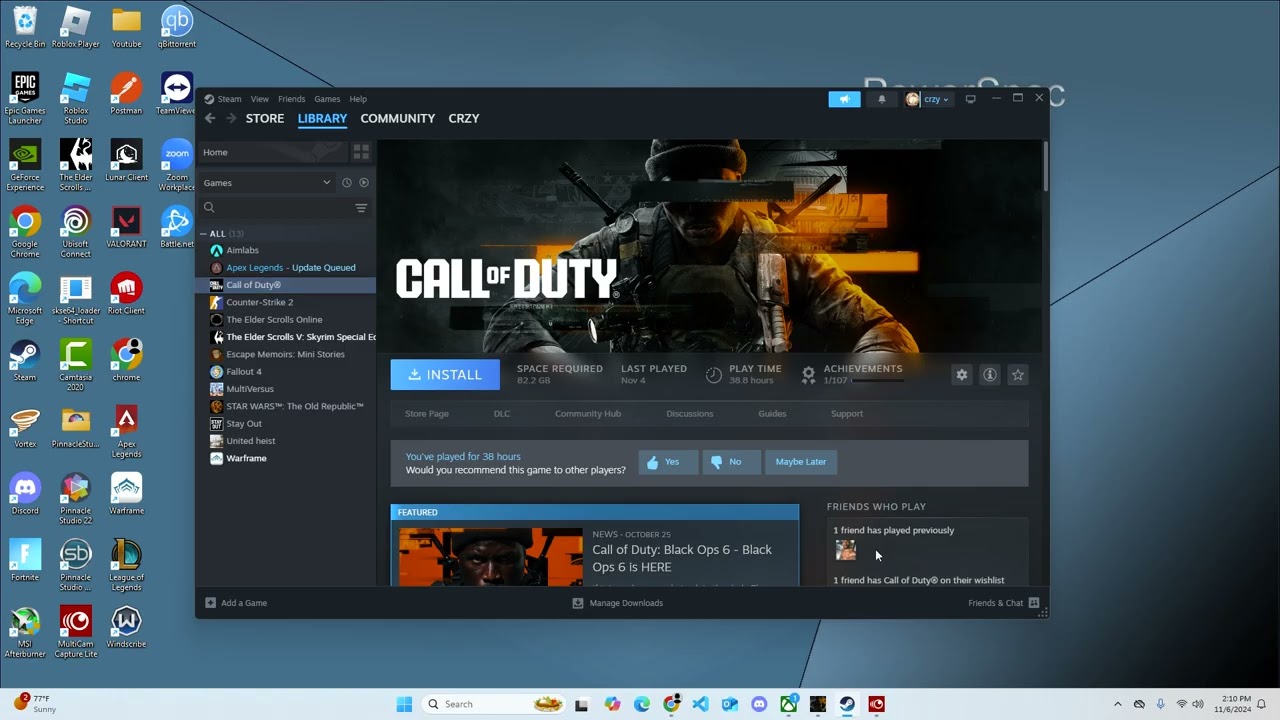Select Counter-Strike 2 in library
Screen dimensions: 1280x720
285,302
